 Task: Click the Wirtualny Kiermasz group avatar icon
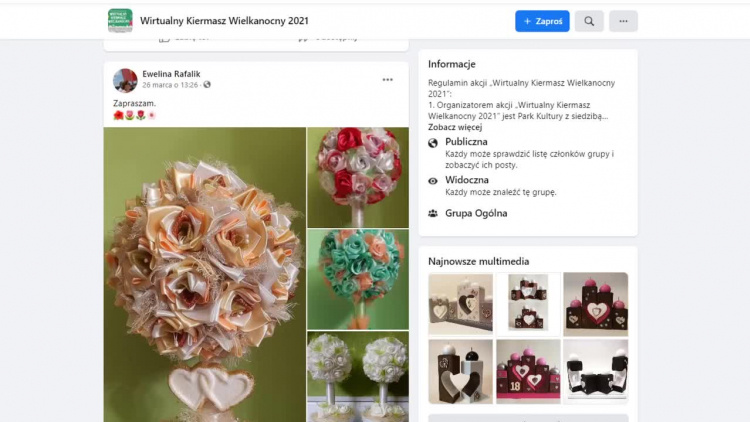(120, 20)
